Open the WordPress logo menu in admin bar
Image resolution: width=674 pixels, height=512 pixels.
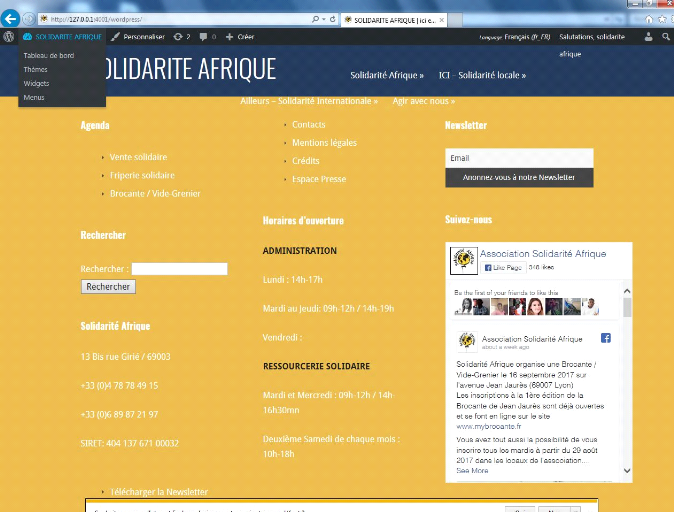click(9, 37)
